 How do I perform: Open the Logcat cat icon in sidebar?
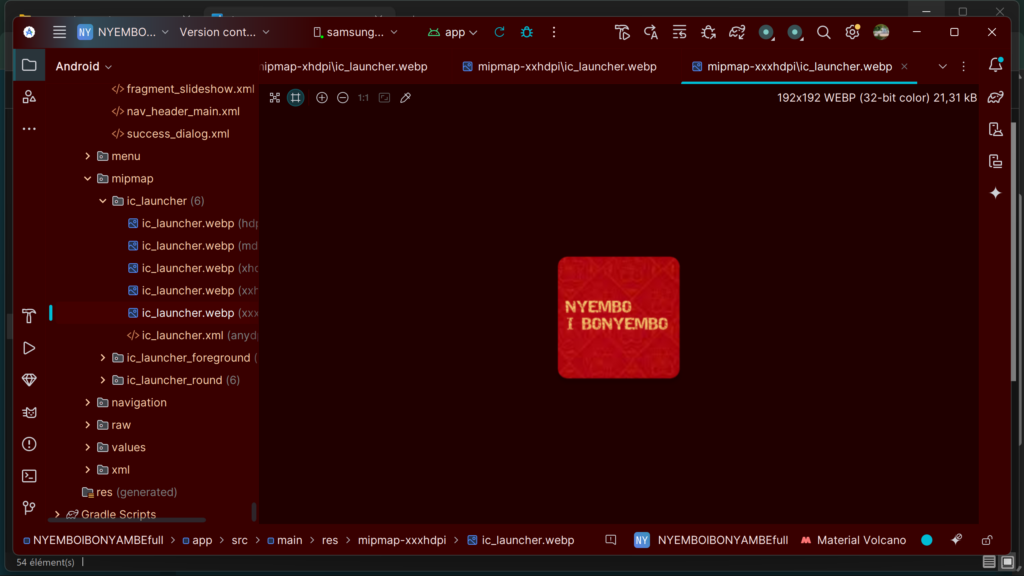[29, 412]
